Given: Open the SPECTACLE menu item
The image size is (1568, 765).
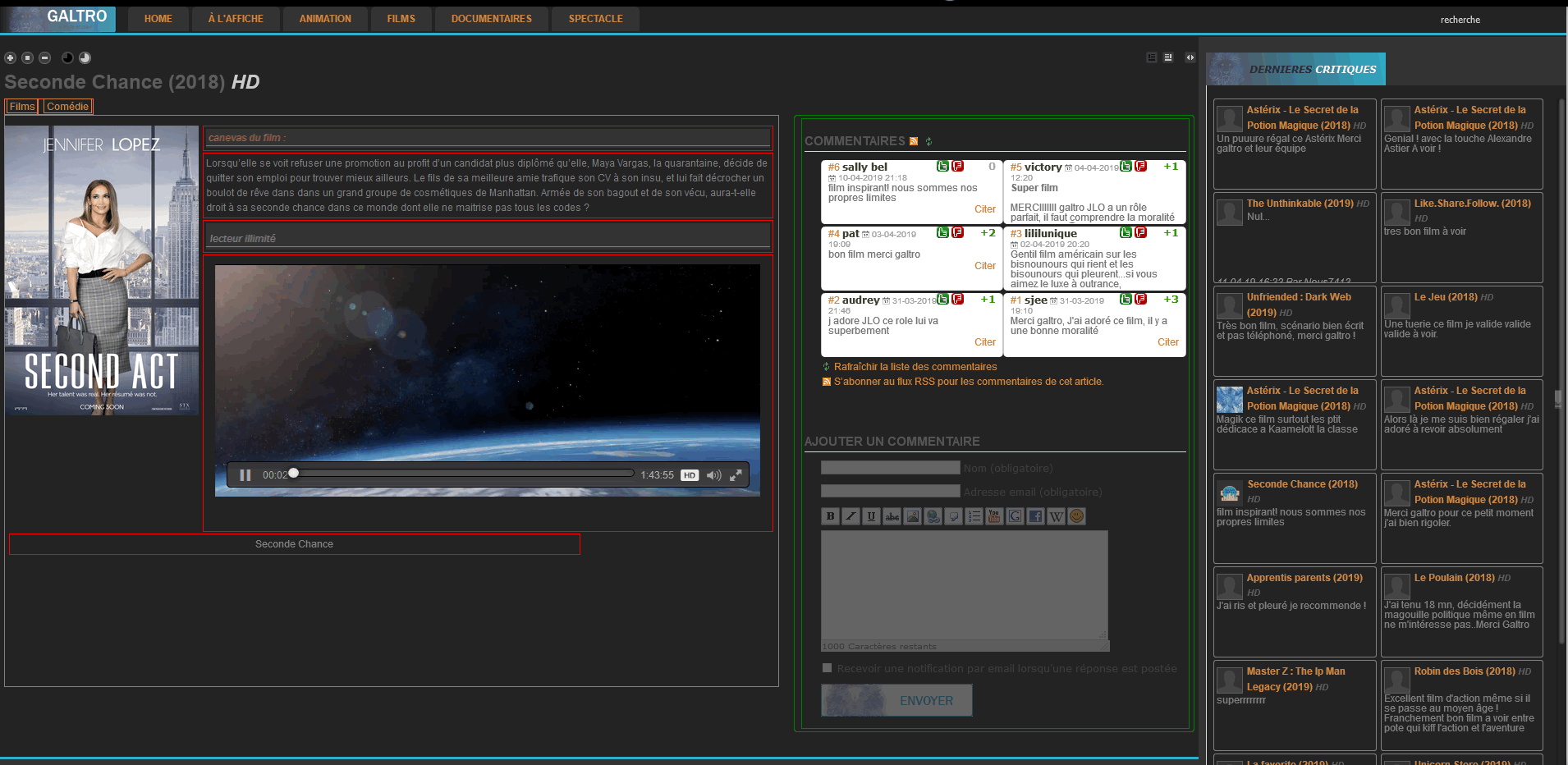Looking at the screenshot, I should coord(596,19).
